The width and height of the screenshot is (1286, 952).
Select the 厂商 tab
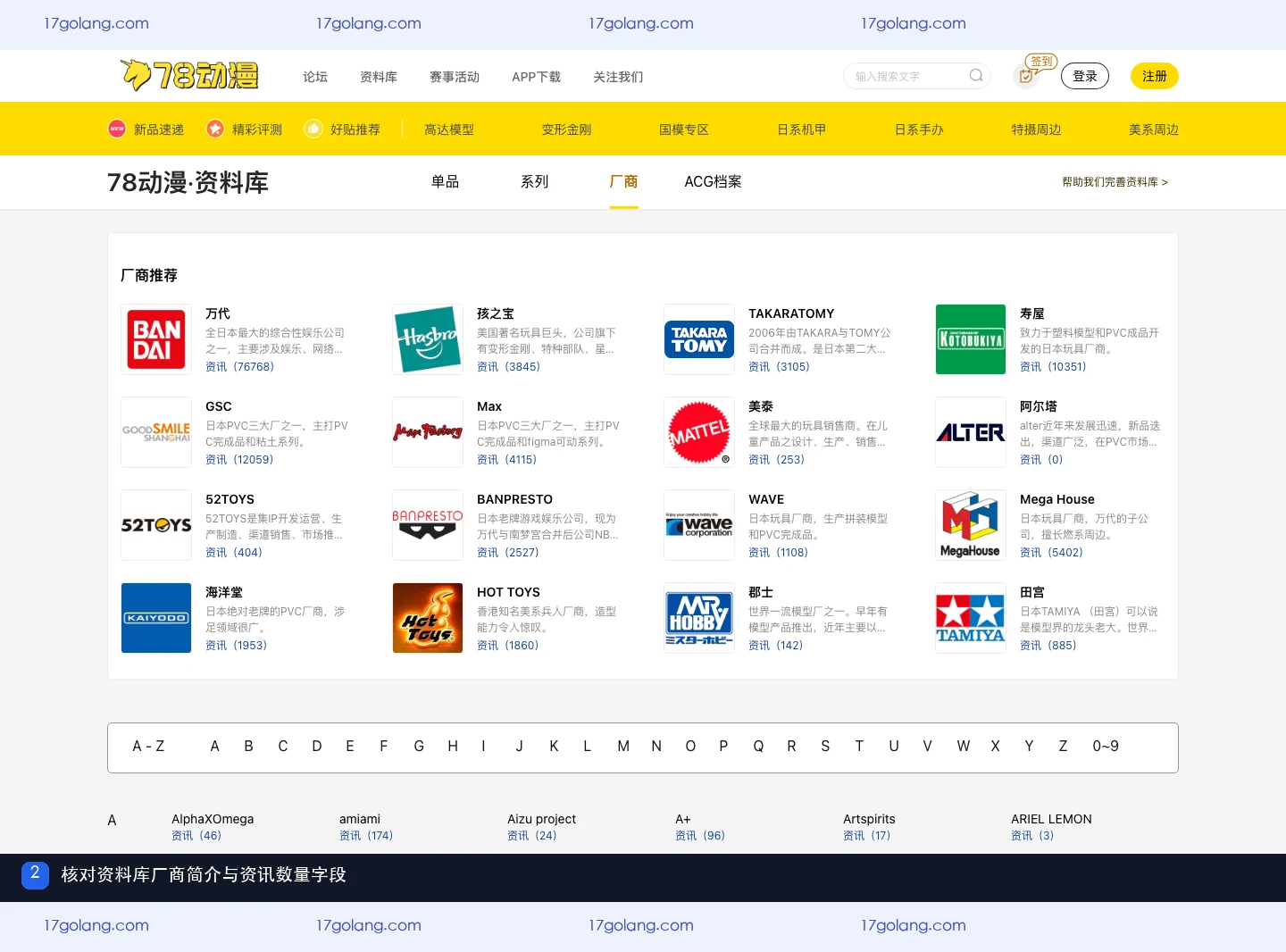[623, 182]
